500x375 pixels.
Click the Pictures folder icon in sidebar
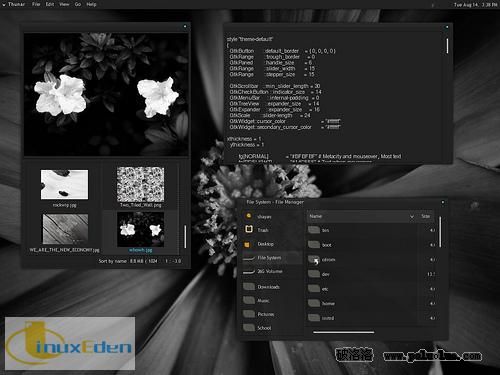pos(249,314)
